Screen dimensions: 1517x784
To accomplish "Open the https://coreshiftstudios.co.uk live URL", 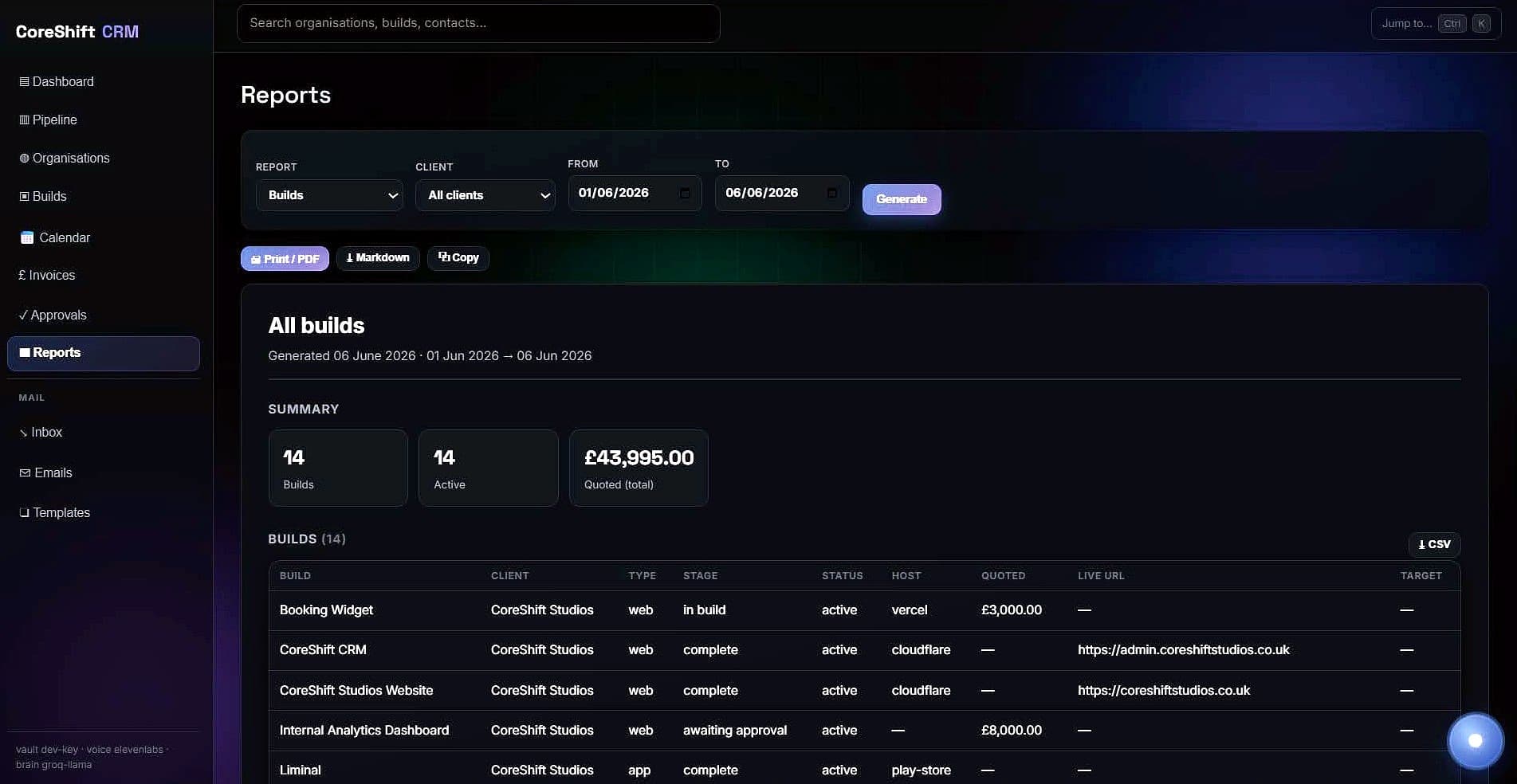I will (1164, 691).
